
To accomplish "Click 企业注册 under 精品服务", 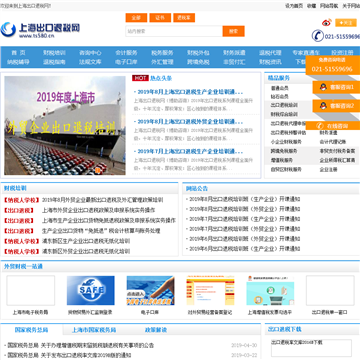I will coord(328,169).
